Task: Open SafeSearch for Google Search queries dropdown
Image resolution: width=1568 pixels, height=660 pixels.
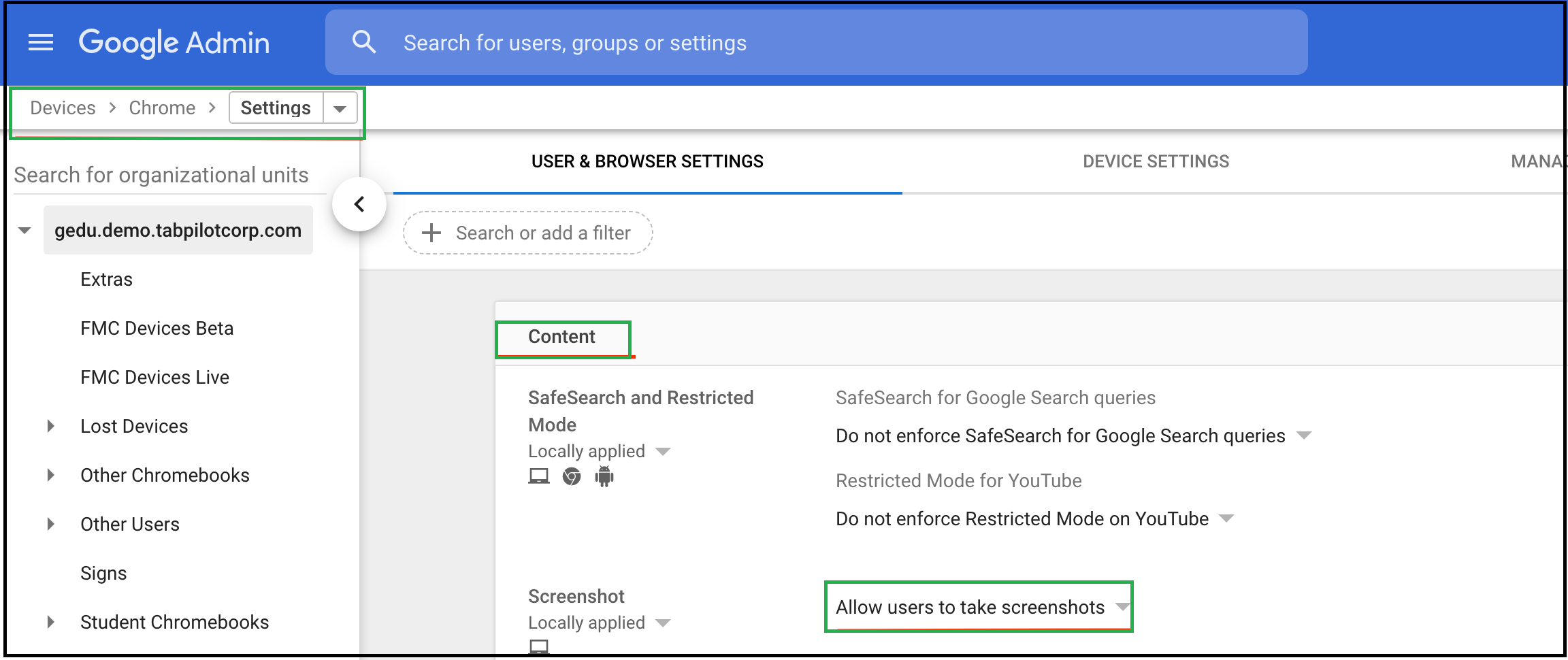Action: tap(1073, 435)
